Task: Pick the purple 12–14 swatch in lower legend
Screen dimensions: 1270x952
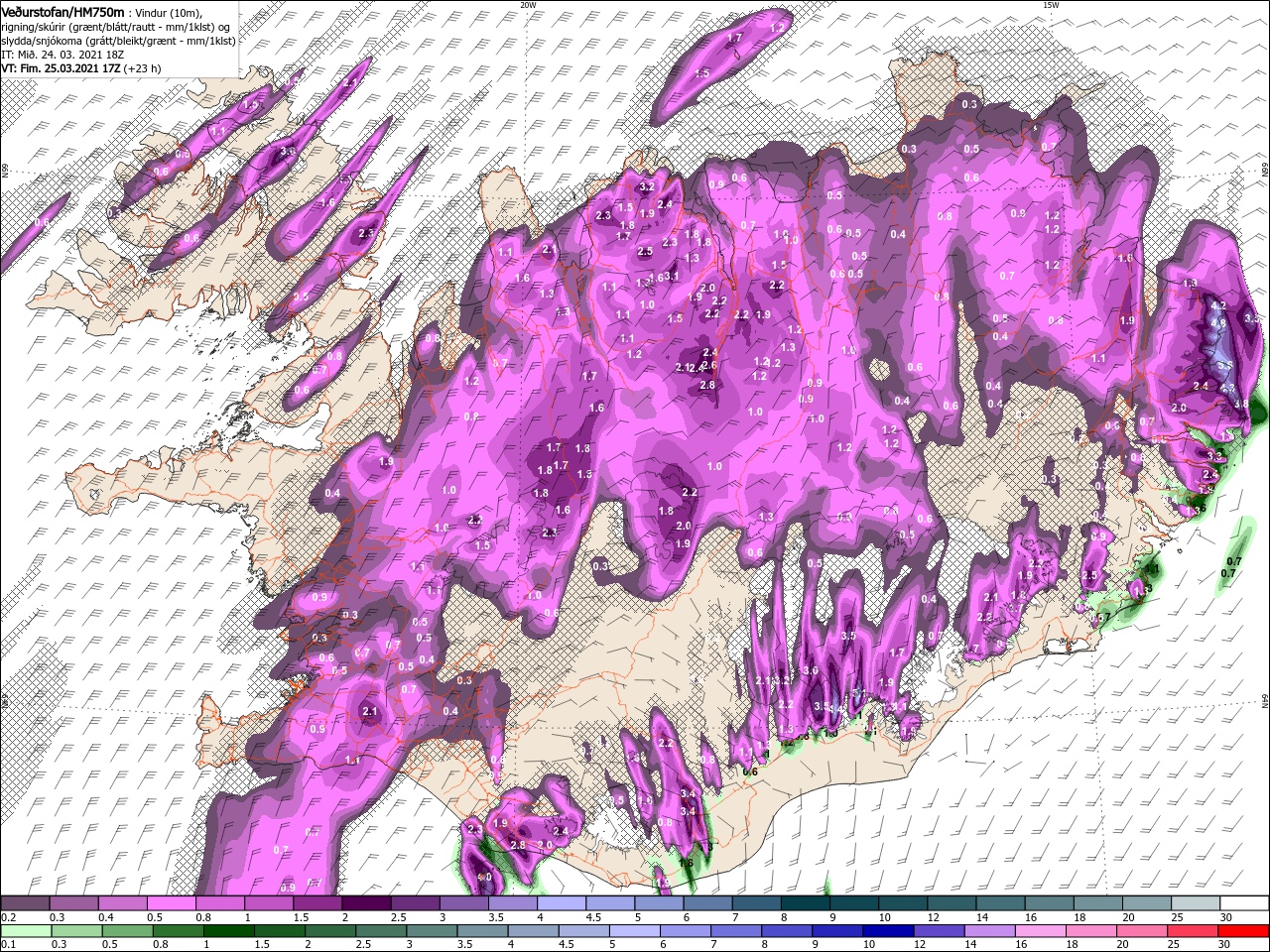Action: 940,931
